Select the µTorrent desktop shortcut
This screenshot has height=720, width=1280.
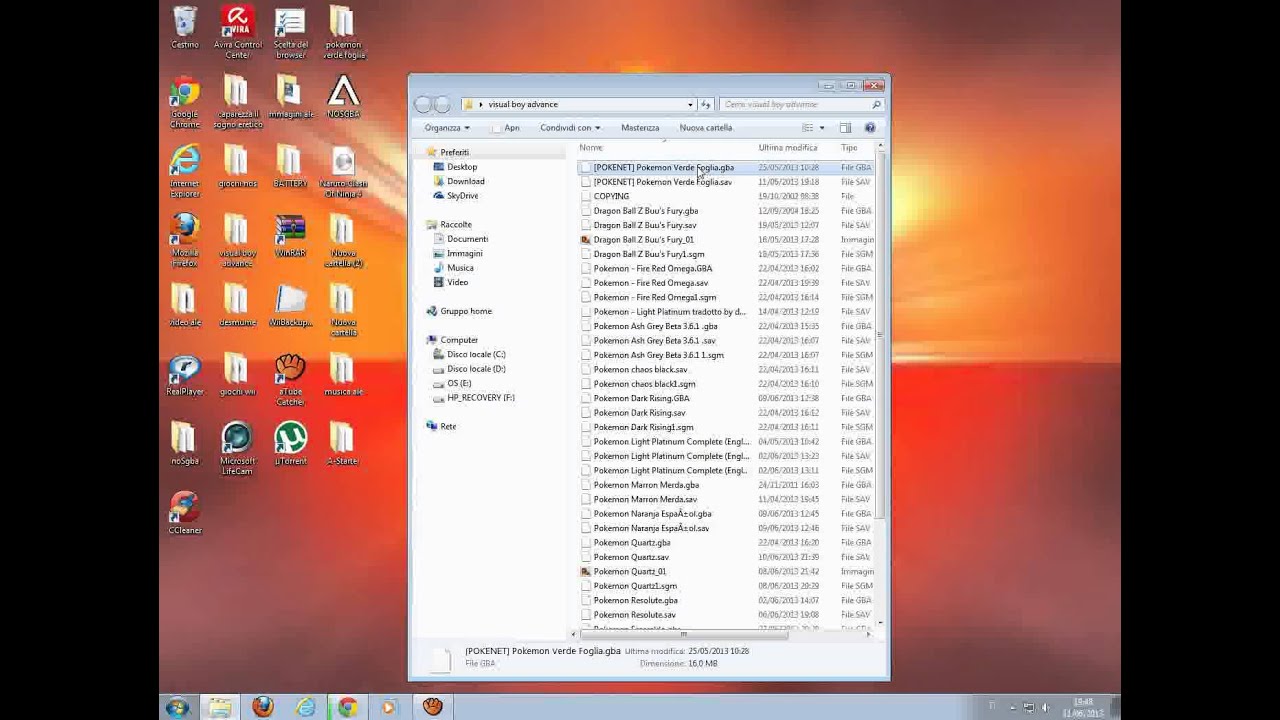pos(290,444)
